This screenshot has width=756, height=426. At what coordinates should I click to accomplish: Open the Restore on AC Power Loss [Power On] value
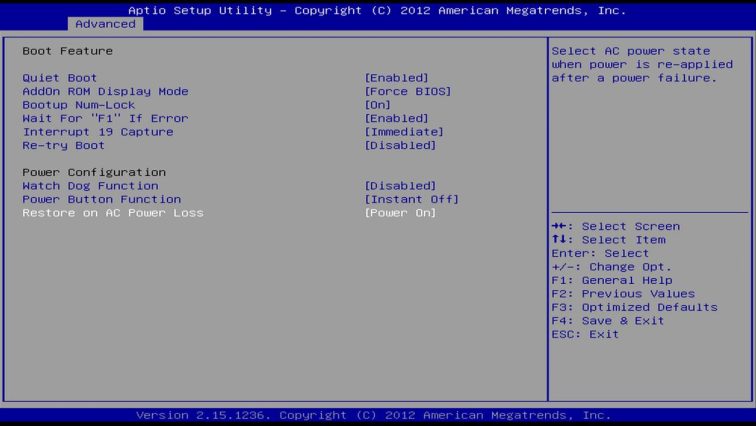click(x=400, y=213)
